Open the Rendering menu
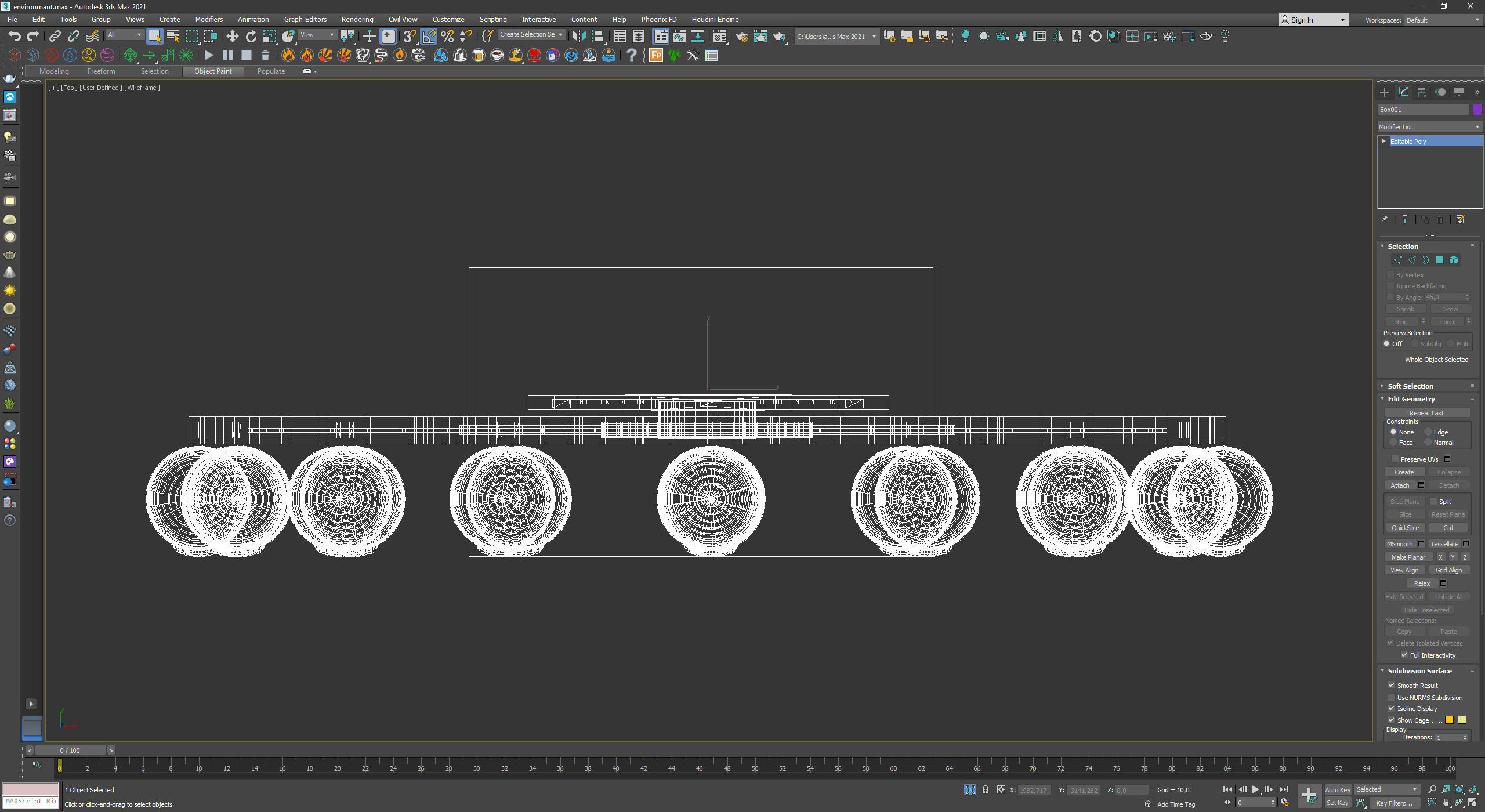This screenshot has height=812, width=1485. (x=357, y=20)
